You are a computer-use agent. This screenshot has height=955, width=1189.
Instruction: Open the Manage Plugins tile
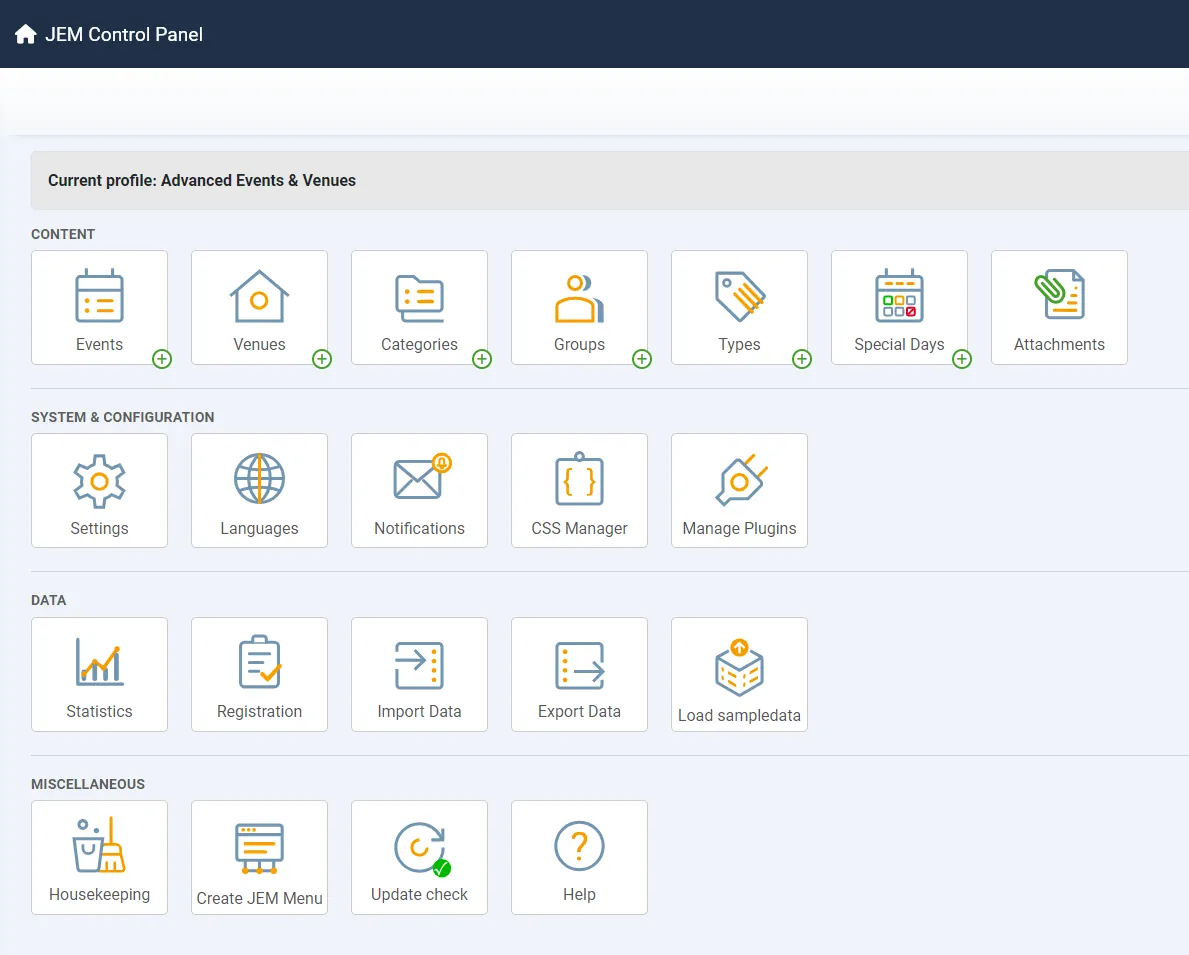739,490
